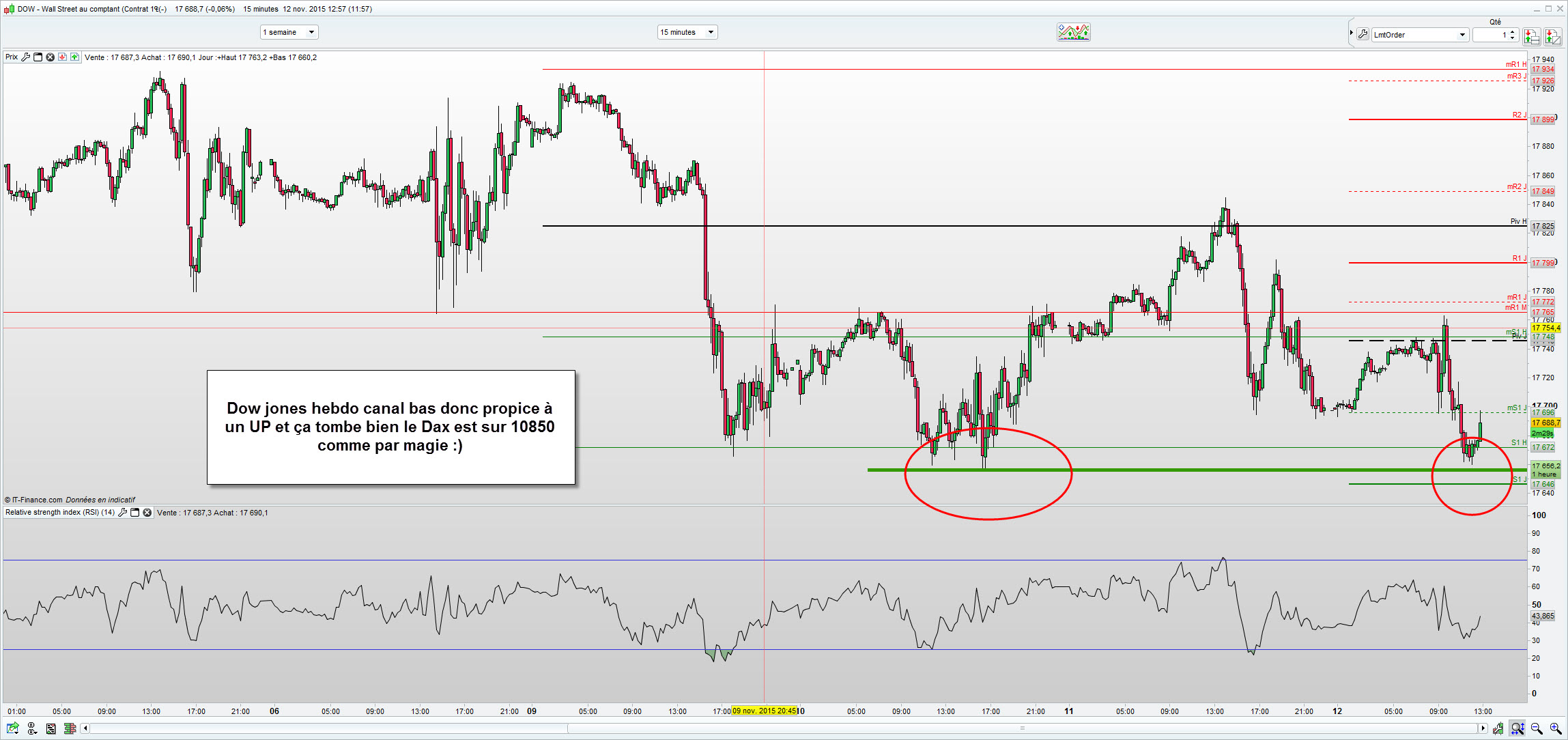Open the '1 semaine' period dropdown
This screenshot has height=740, width=1568.
(289, 32)
